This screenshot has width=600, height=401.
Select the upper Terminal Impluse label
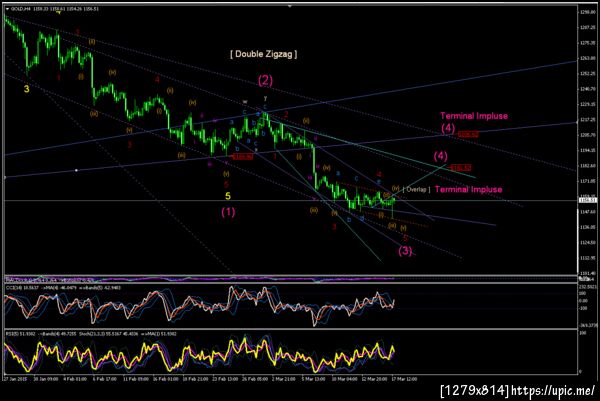474,116
